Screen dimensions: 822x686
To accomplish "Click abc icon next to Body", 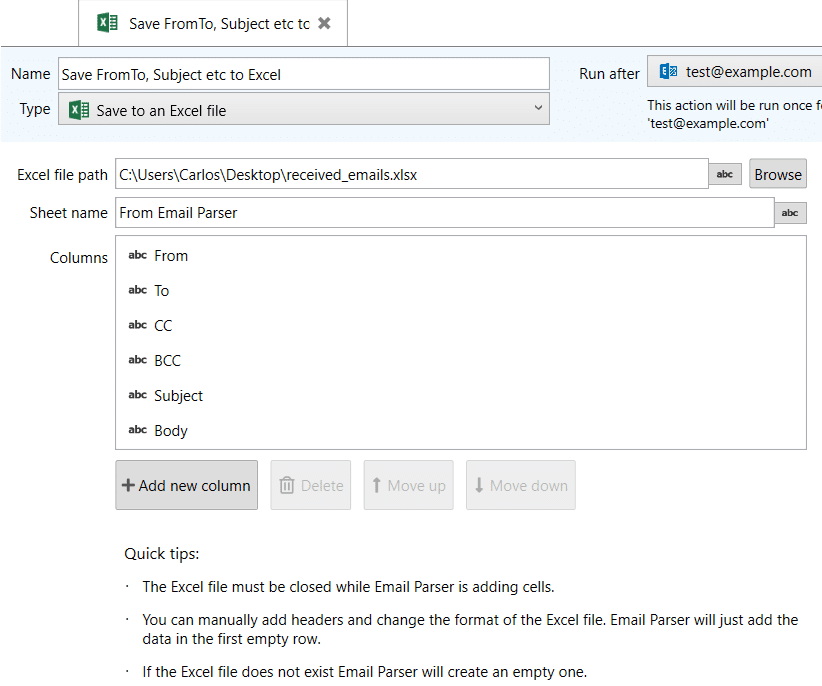I will coord(137,430).
